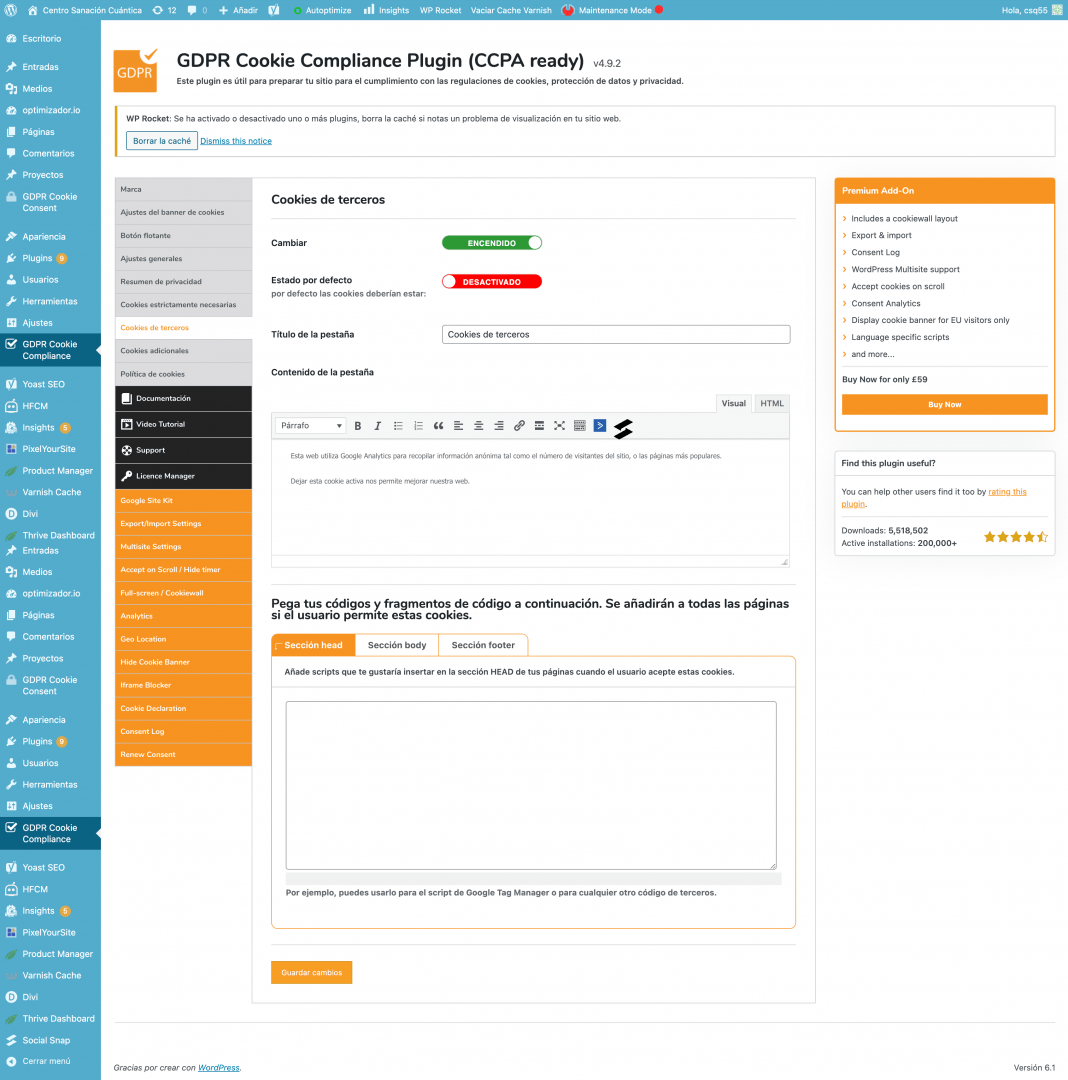Insert a bulleted list in the editor
Viewport: 1068px width, 1080px height.
point(398,426)
